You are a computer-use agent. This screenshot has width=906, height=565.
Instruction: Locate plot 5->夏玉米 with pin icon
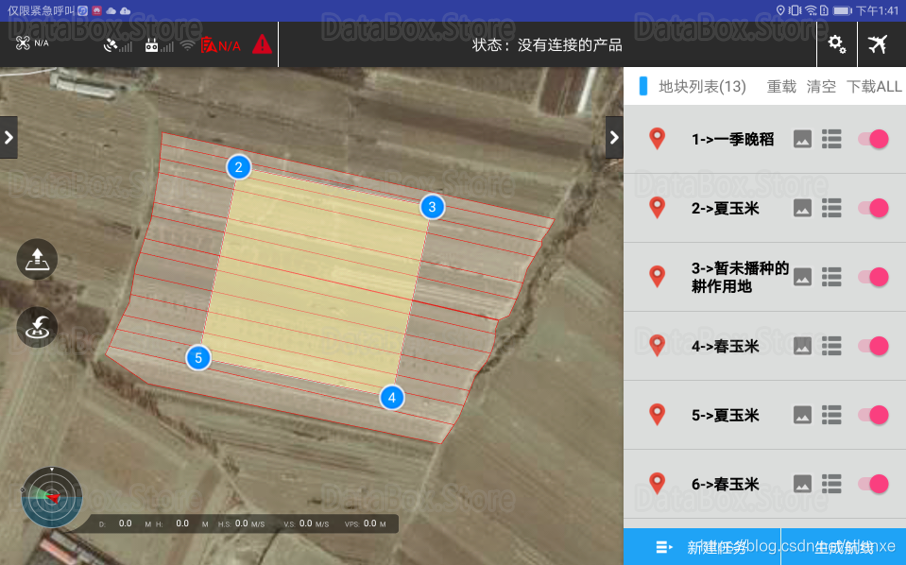click(657, 414)
